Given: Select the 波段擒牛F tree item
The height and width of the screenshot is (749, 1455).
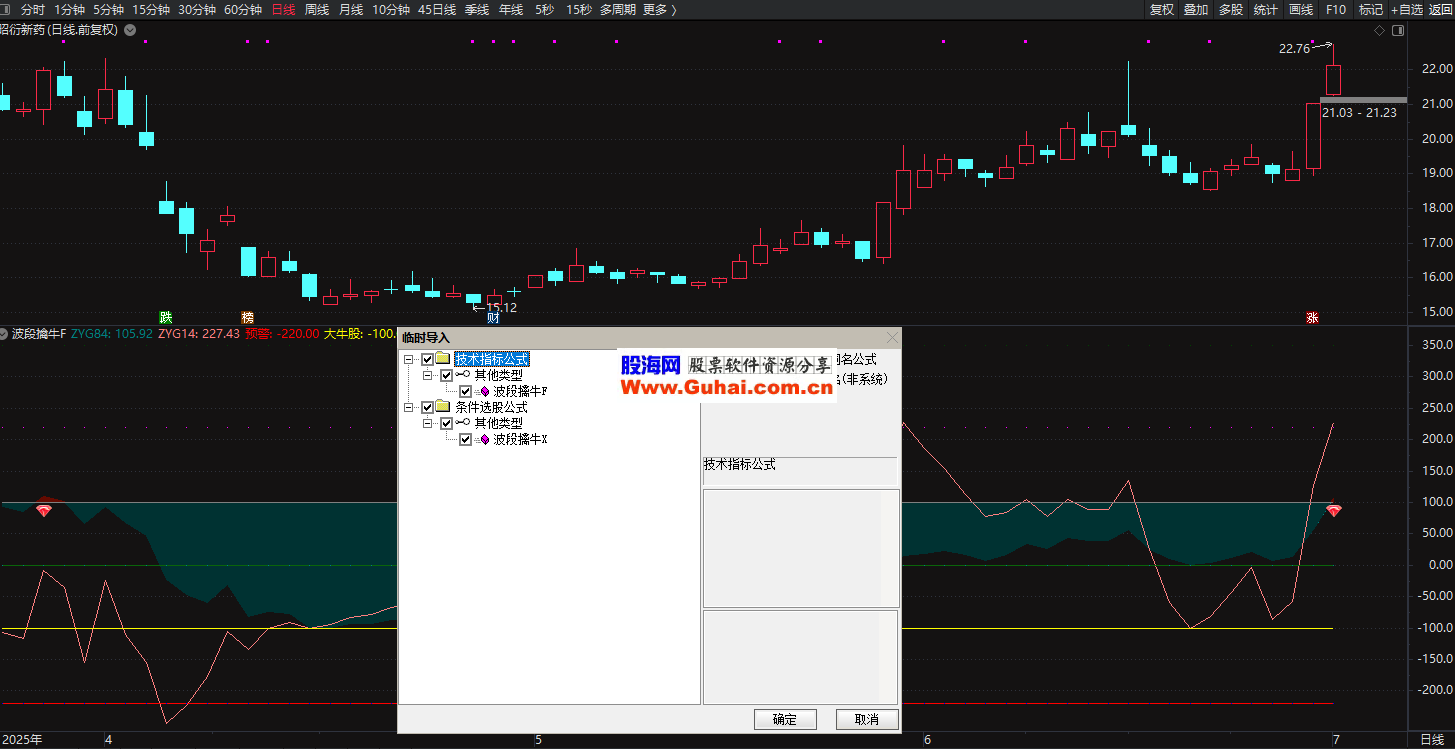Looking at the screenshot, I should coord(521,391).
